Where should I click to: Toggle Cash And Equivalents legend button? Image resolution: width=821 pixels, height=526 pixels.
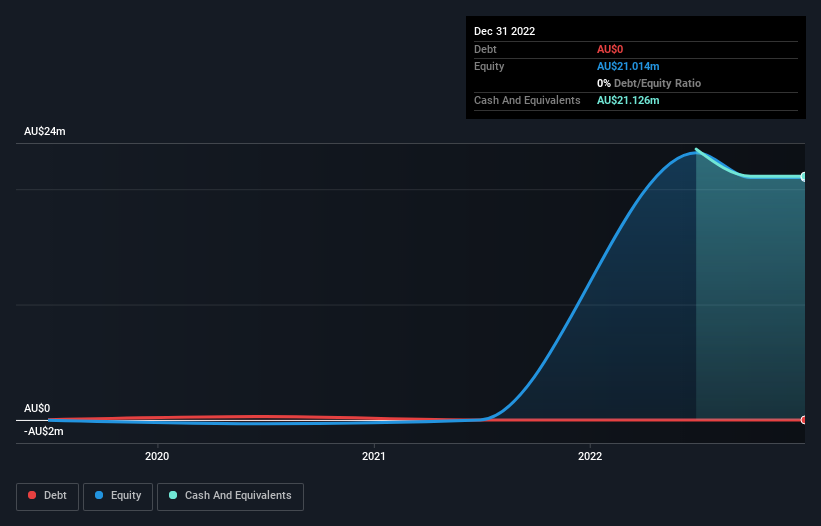click(x=230, y=496)
